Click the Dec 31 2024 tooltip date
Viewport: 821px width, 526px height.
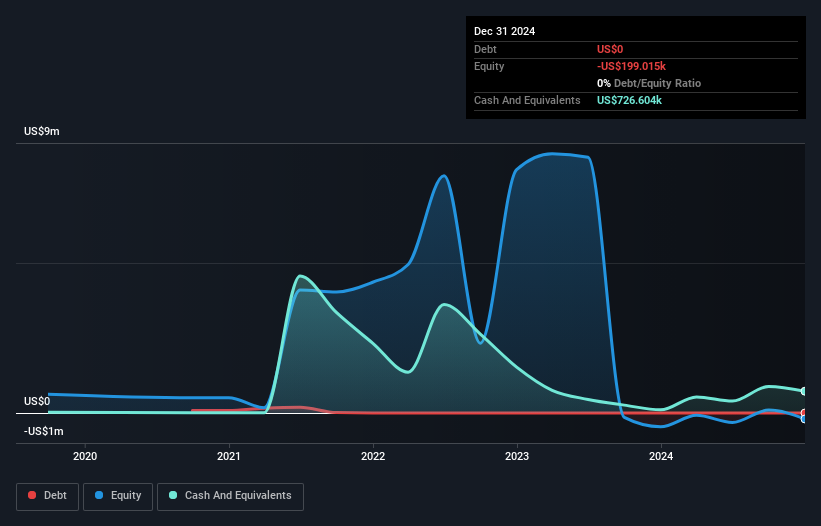(504, 31)
